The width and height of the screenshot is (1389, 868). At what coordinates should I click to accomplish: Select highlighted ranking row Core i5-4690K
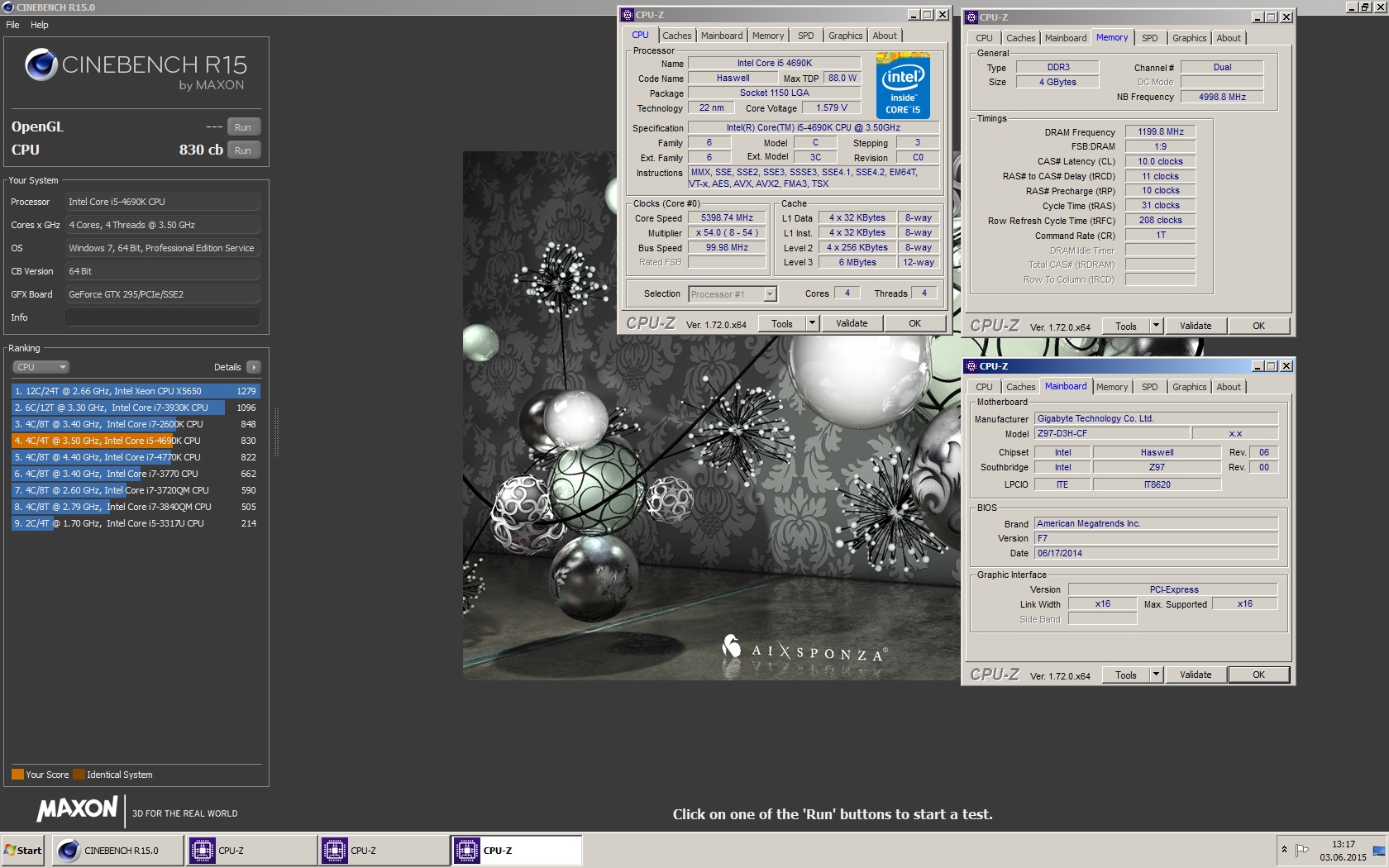pyautogui.click(x=136, y=441)
